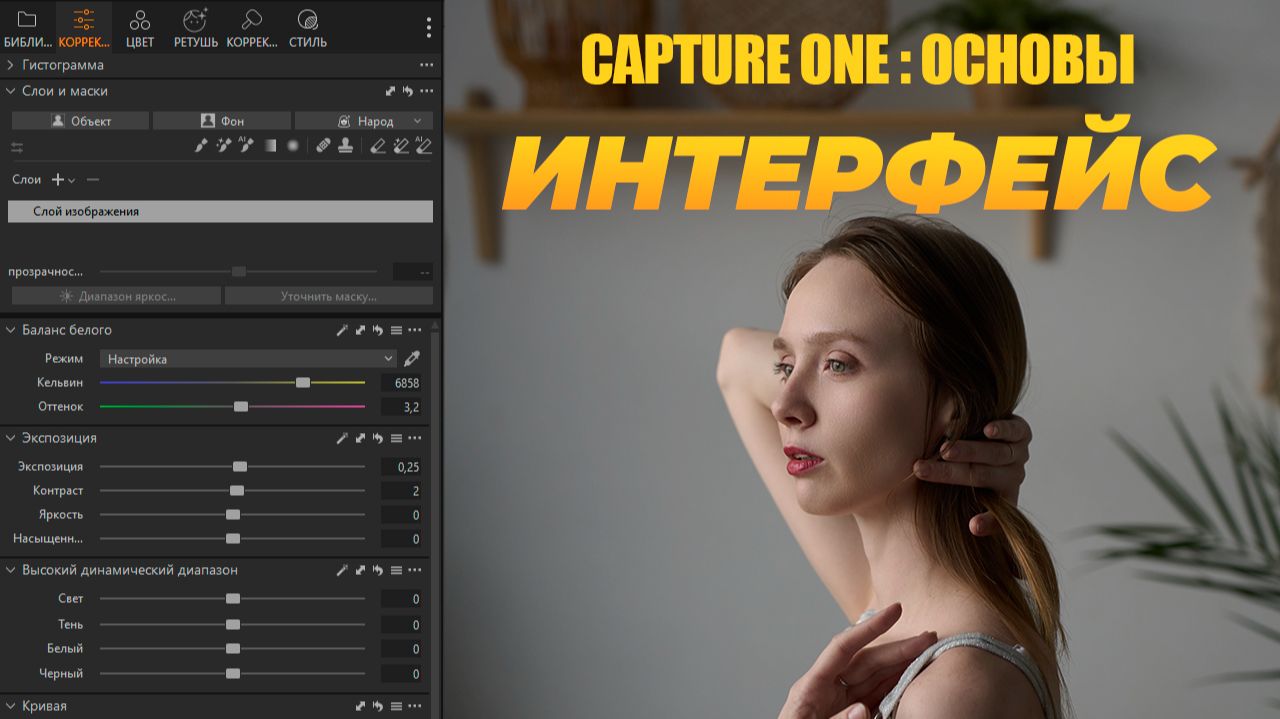The width and height of the screenshot is (1280, 719).
Task: Click the Свет highlight slider
Action: click(x=232, y=599)
